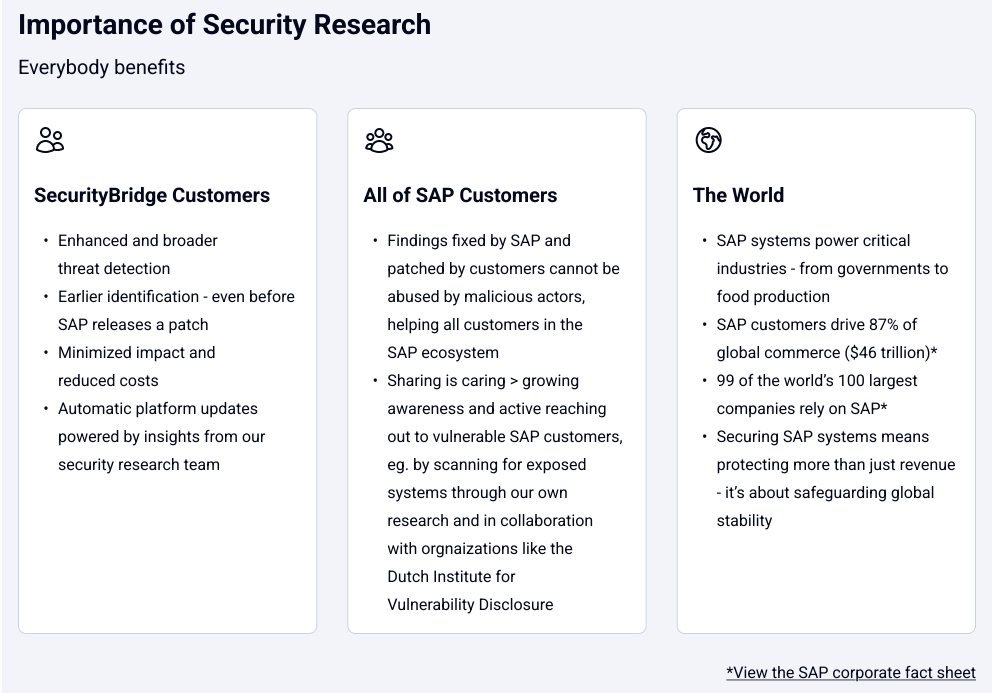Select the Earlier identification bullet text
Image resolution: width=998 pixels, height=693 pixels.
coord(176,310)
